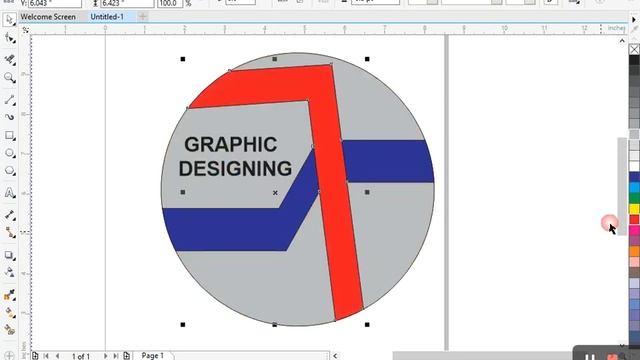Apply the magenta color swatch
This screenshot has width=640, height=360.
tap(634, 230)
